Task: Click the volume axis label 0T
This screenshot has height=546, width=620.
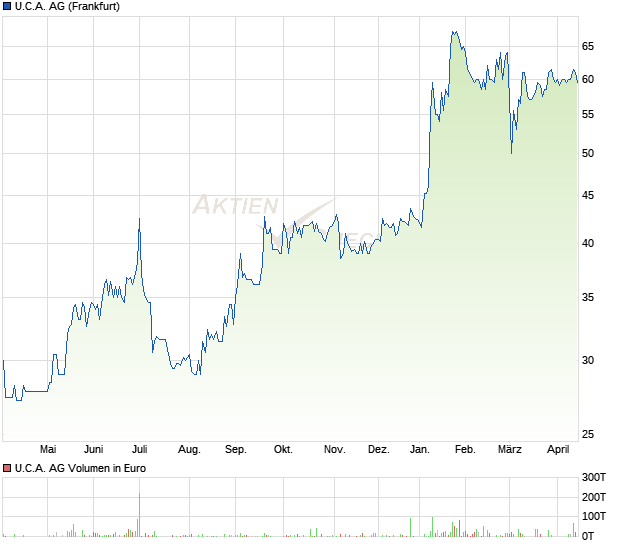Action: tap(588, 537)
